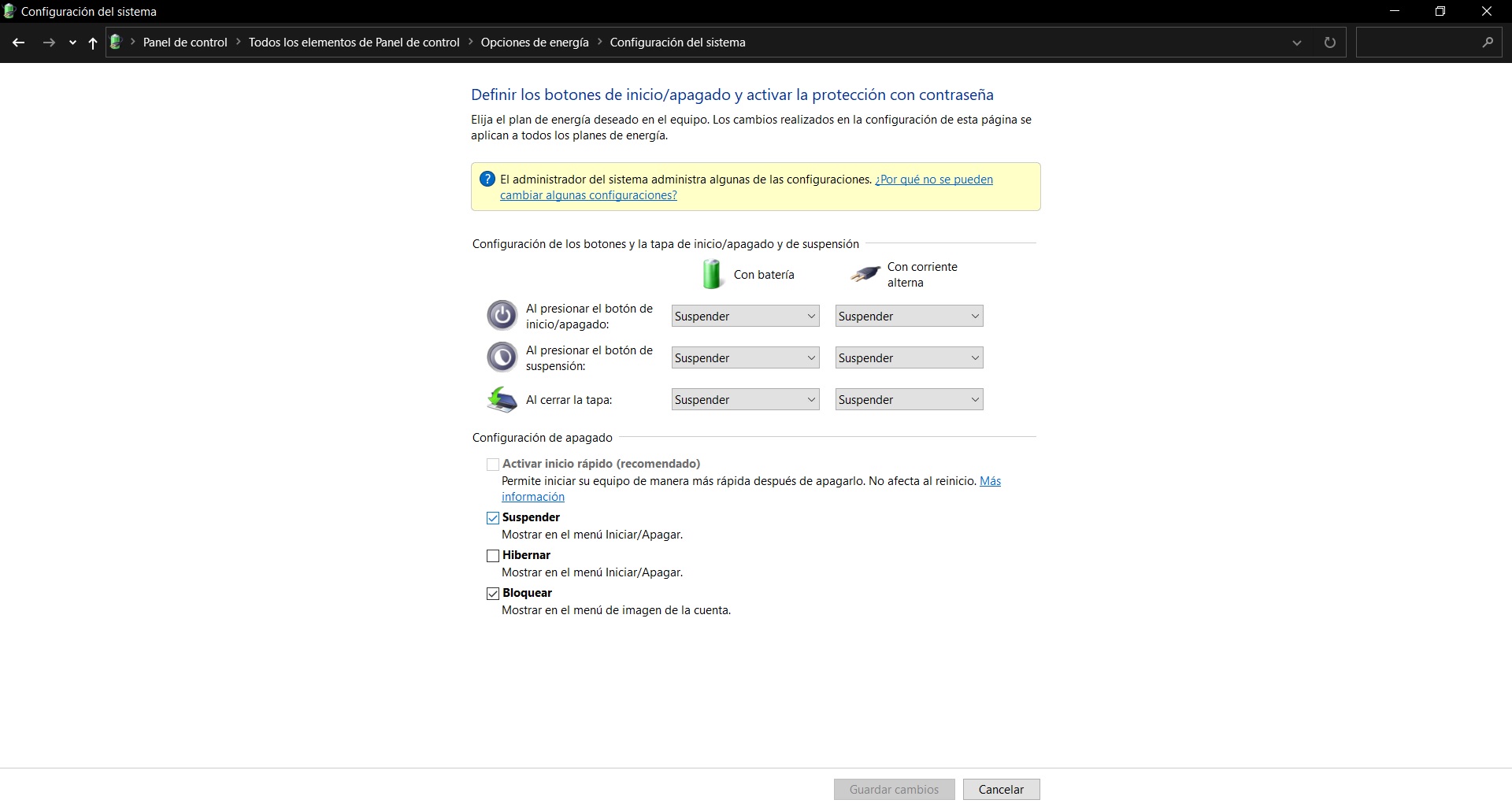Click the window title bar app icon
This screenshot has width=1512, height=811.
tap(9, 12)
